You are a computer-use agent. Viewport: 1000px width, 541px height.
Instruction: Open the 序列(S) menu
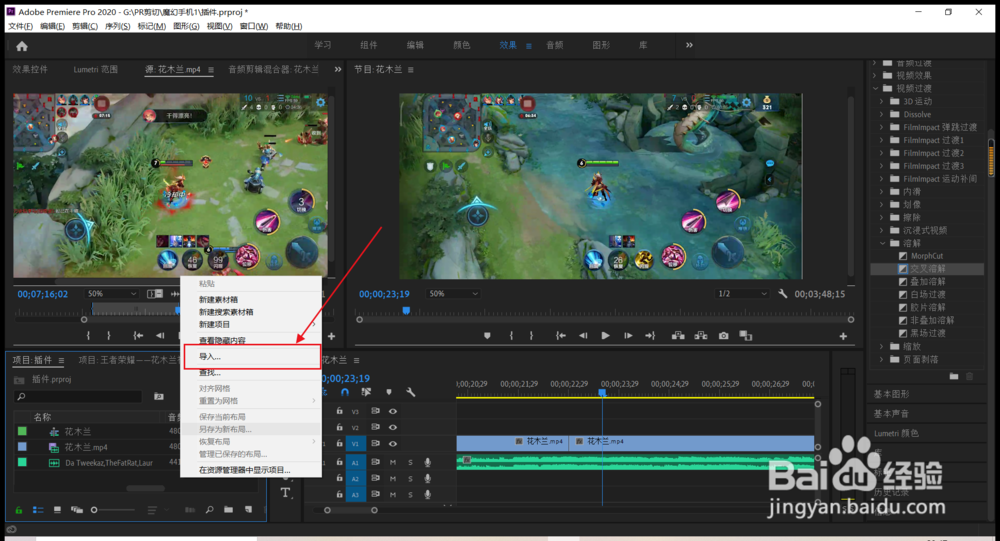[117, 26]
